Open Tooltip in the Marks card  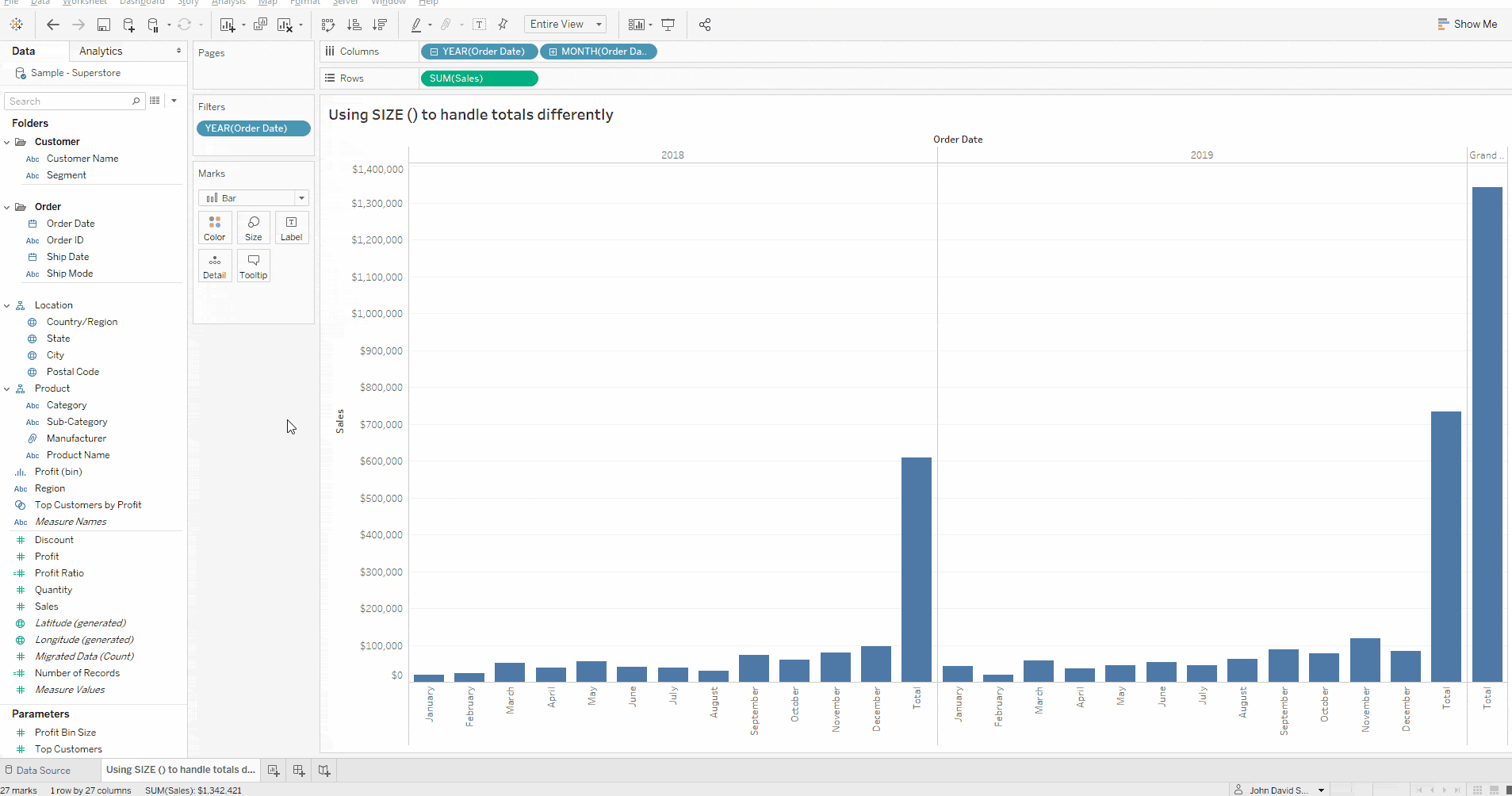pos(254,266)
